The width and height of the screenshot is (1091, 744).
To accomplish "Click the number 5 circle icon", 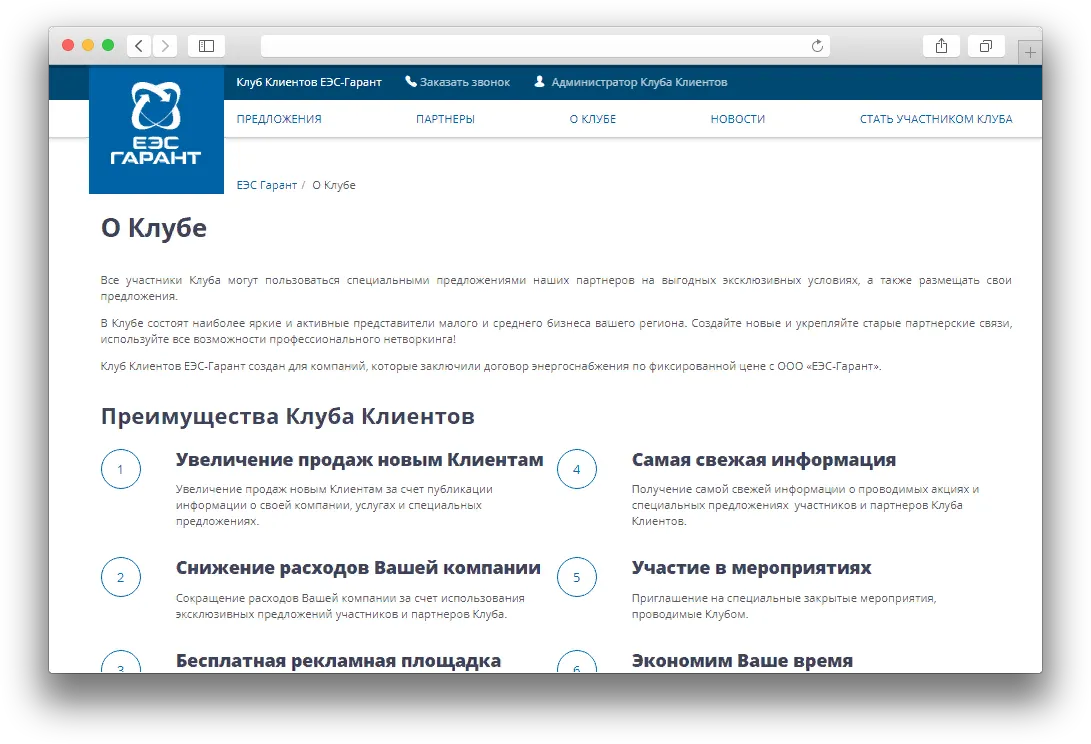I will (577, 577).
